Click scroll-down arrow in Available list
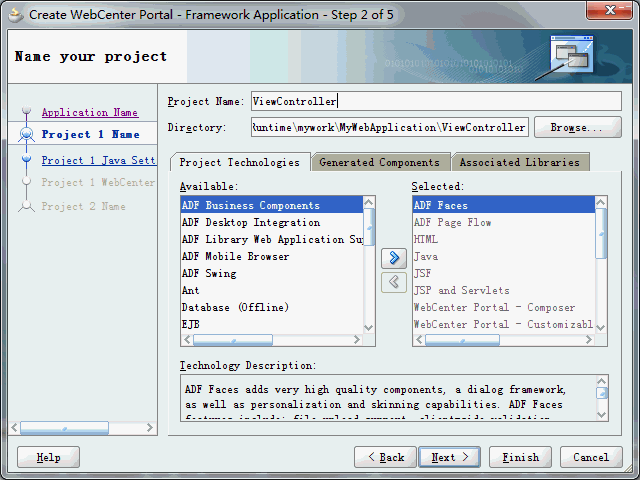Screen dimensions: 640x480 pyautogui.click(x=369, y=327)
